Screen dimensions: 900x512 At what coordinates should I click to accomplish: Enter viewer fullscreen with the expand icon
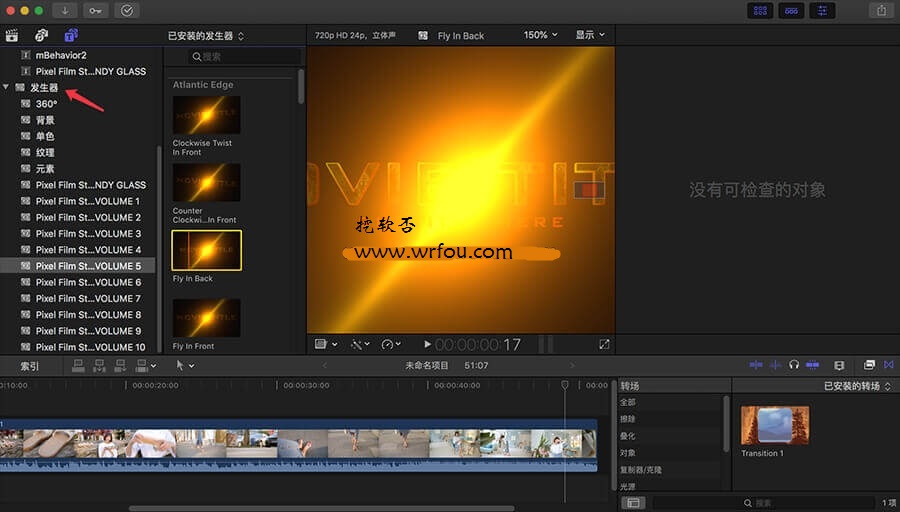pyautogui.click(x=604, y=344)
